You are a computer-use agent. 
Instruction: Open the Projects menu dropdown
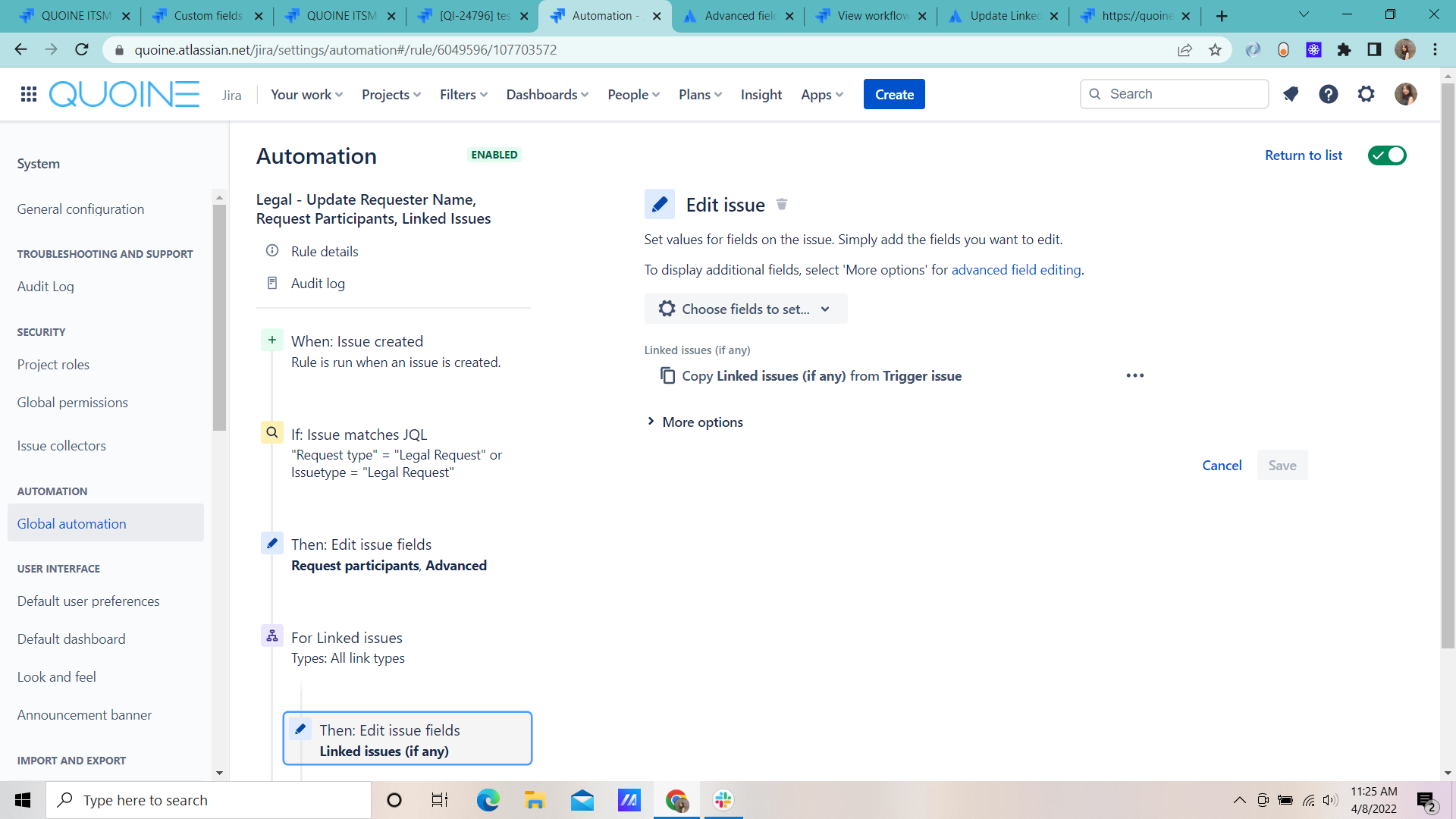(391, 95)
